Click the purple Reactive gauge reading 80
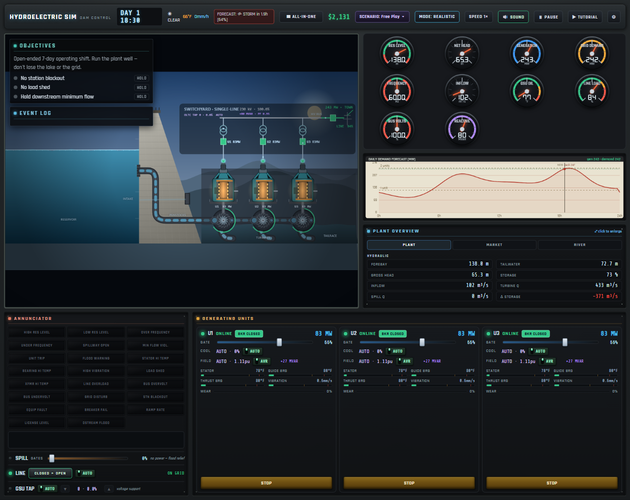The width and height of the screenshot is (630, 500). click(462, 129)
